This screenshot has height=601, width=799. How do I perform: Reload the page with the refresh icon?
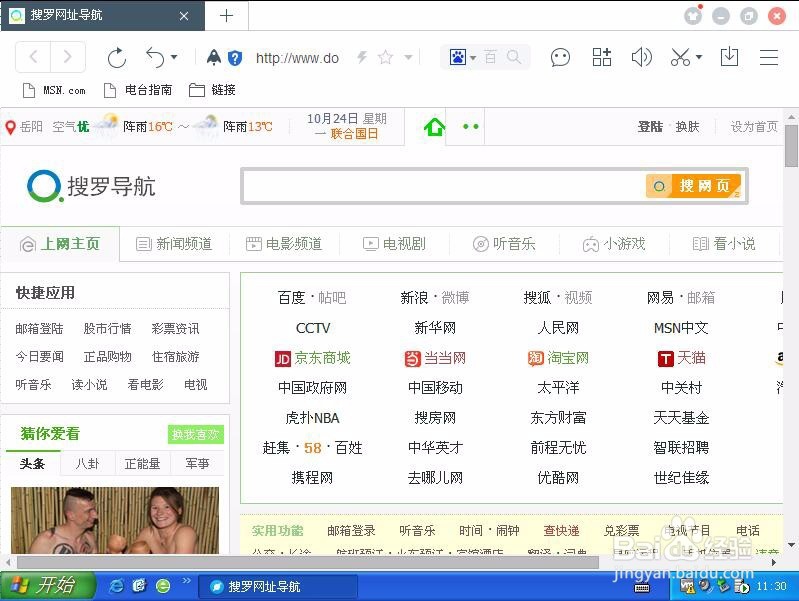pos(117,57)
